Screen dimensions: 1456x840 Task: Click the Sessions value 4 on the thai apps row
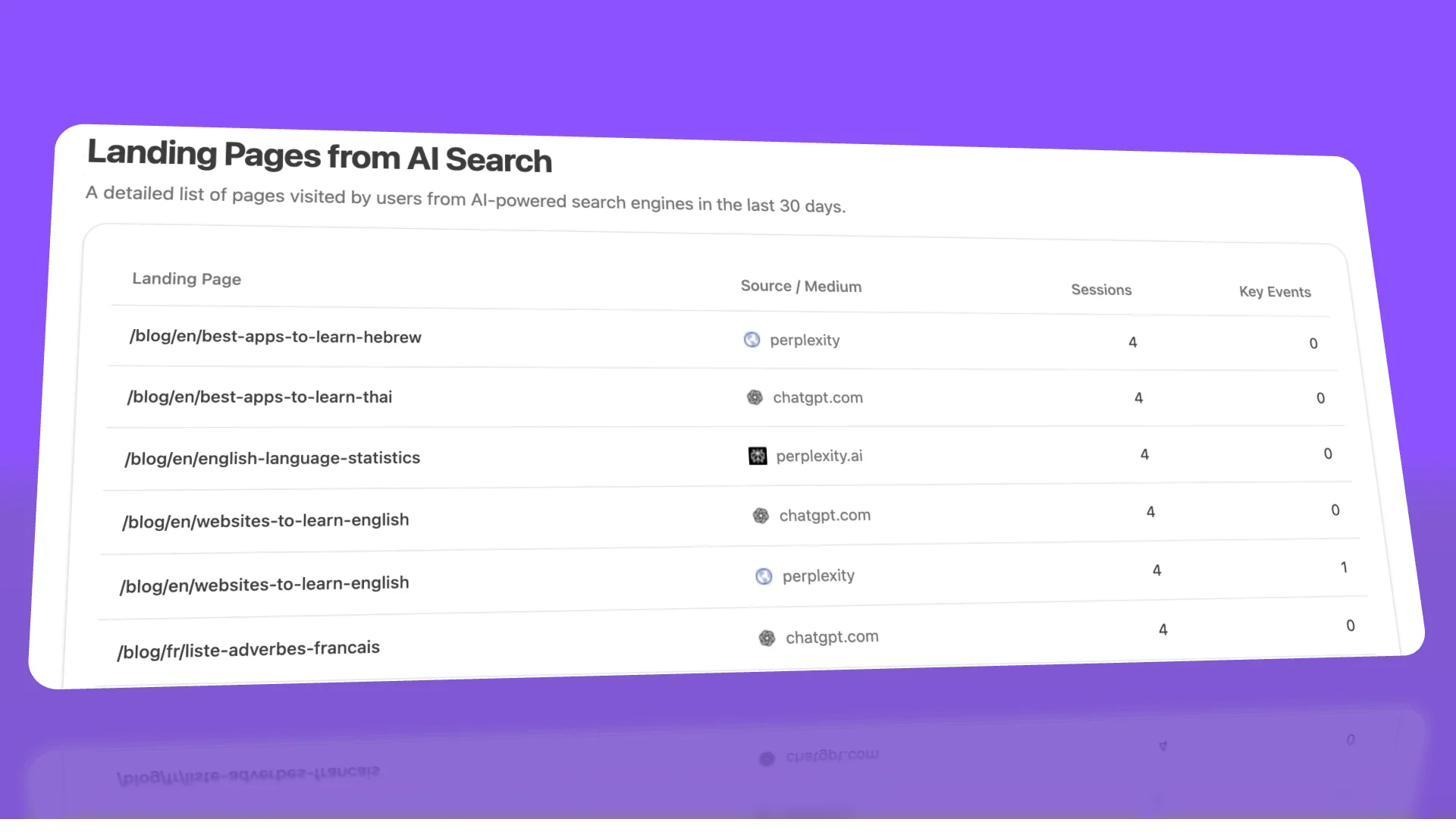tap(1138, 397)
